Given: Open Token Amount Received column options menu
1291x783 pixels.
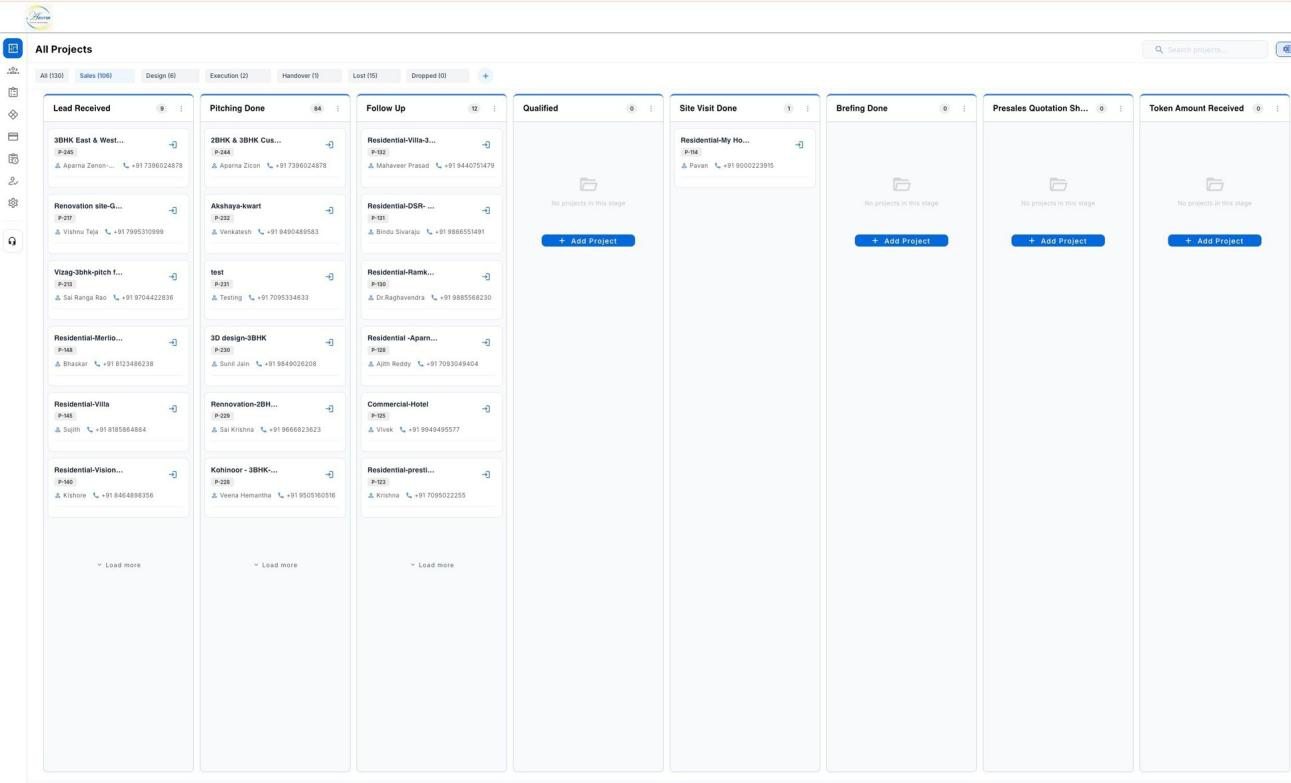Looking at the screenshot, I should [1277, 108].
